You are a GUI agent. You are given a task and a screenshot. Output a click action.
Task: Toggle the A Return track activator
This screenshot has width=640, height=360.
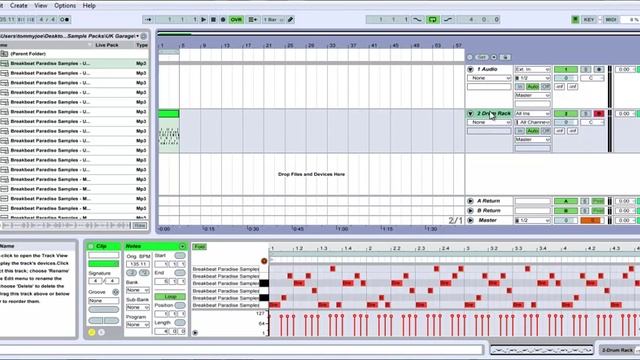[x=566, y=201]
